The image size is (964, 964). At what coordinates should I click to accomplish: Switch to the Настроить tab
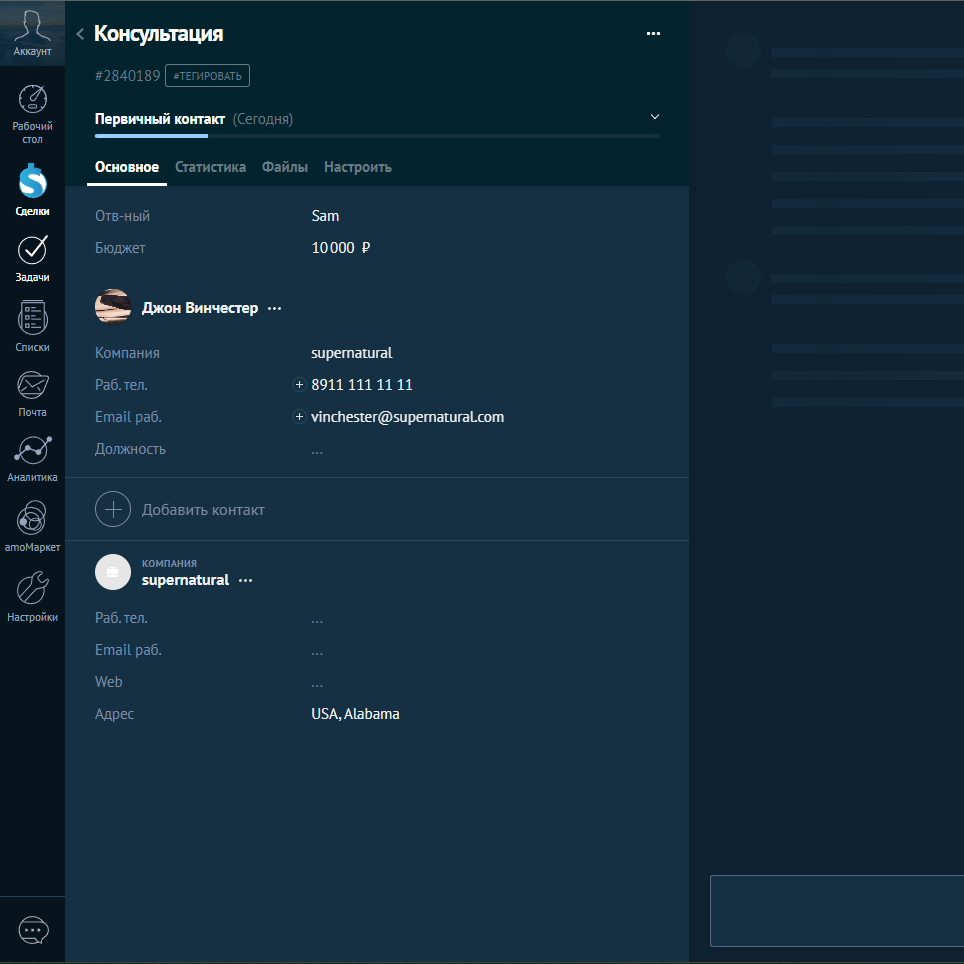tap(358, 167)
